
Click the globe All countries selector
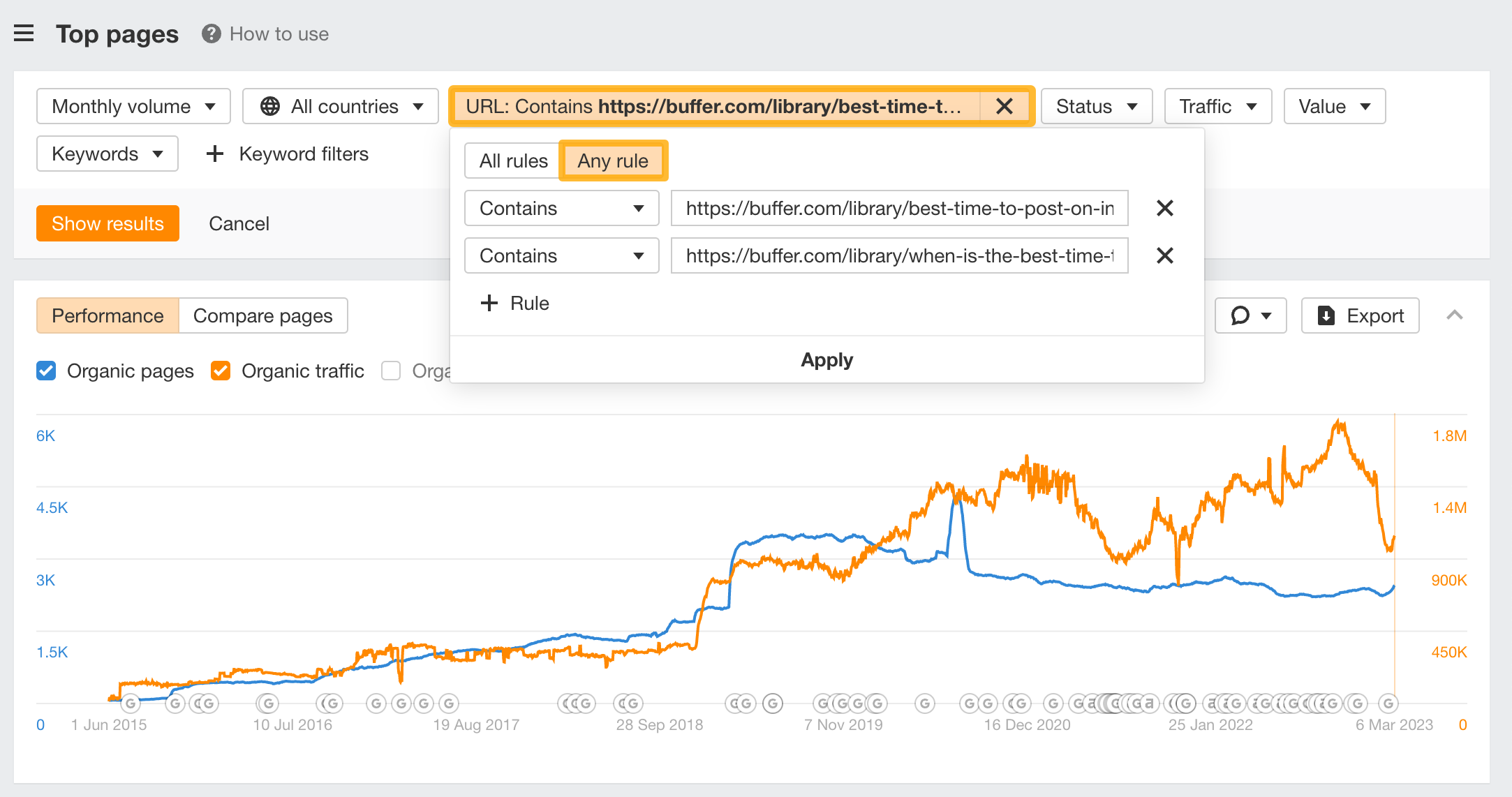point(341,106)
